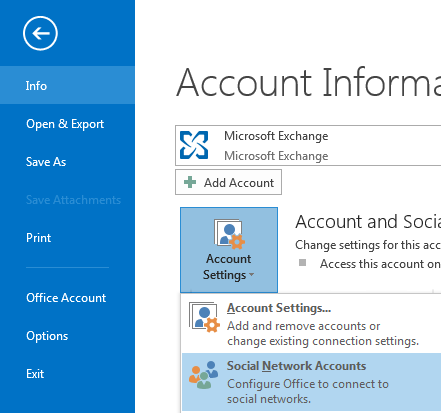The width and height of the screenshot is (441, 413).
Task: Click 'Add and remove accounts or' description
Action: [303, 326]
